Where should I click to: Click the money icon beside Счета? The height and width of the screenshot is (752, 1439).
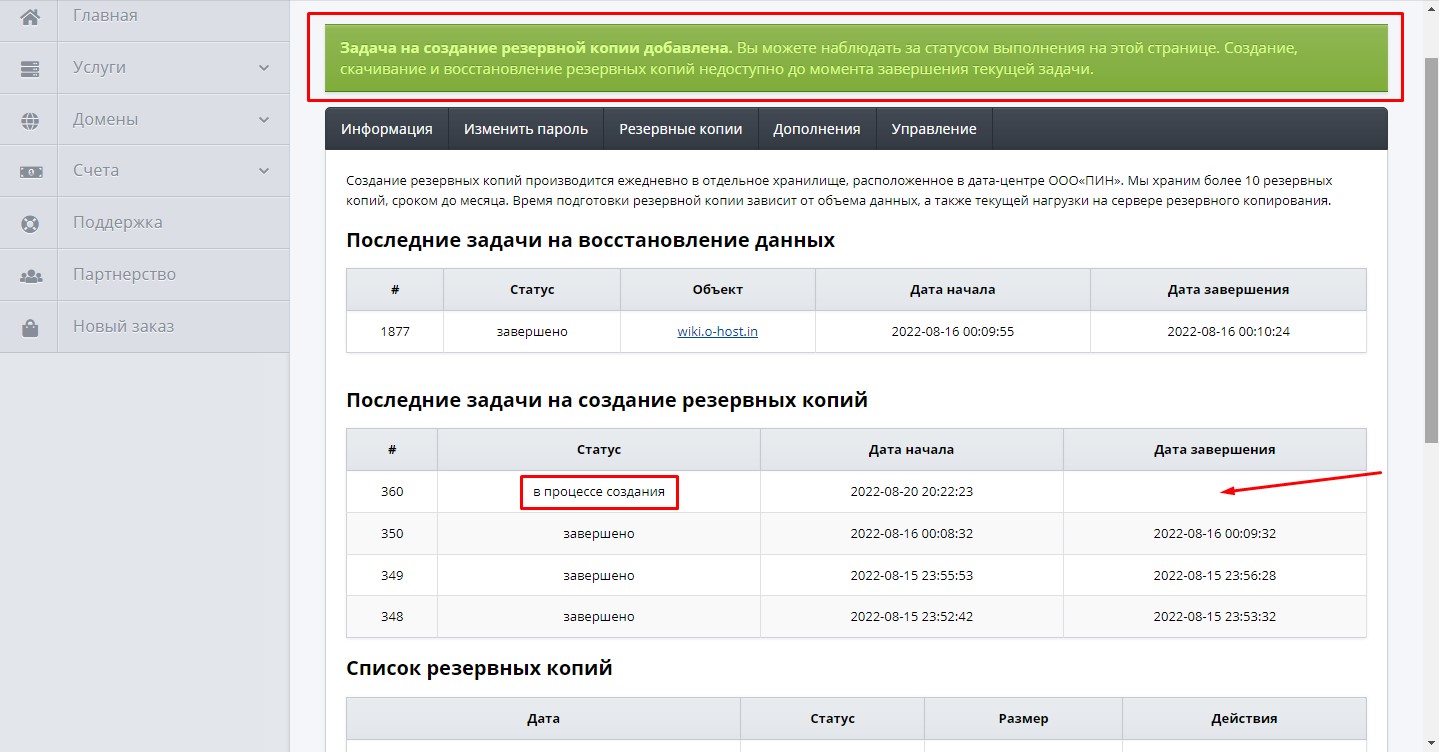click(x=30, y=171)
